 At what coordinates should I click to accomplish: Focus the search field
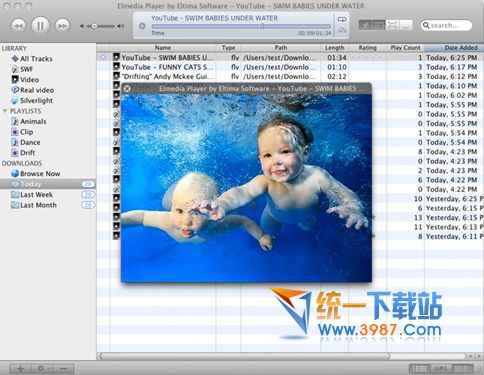tap(446, 25)
